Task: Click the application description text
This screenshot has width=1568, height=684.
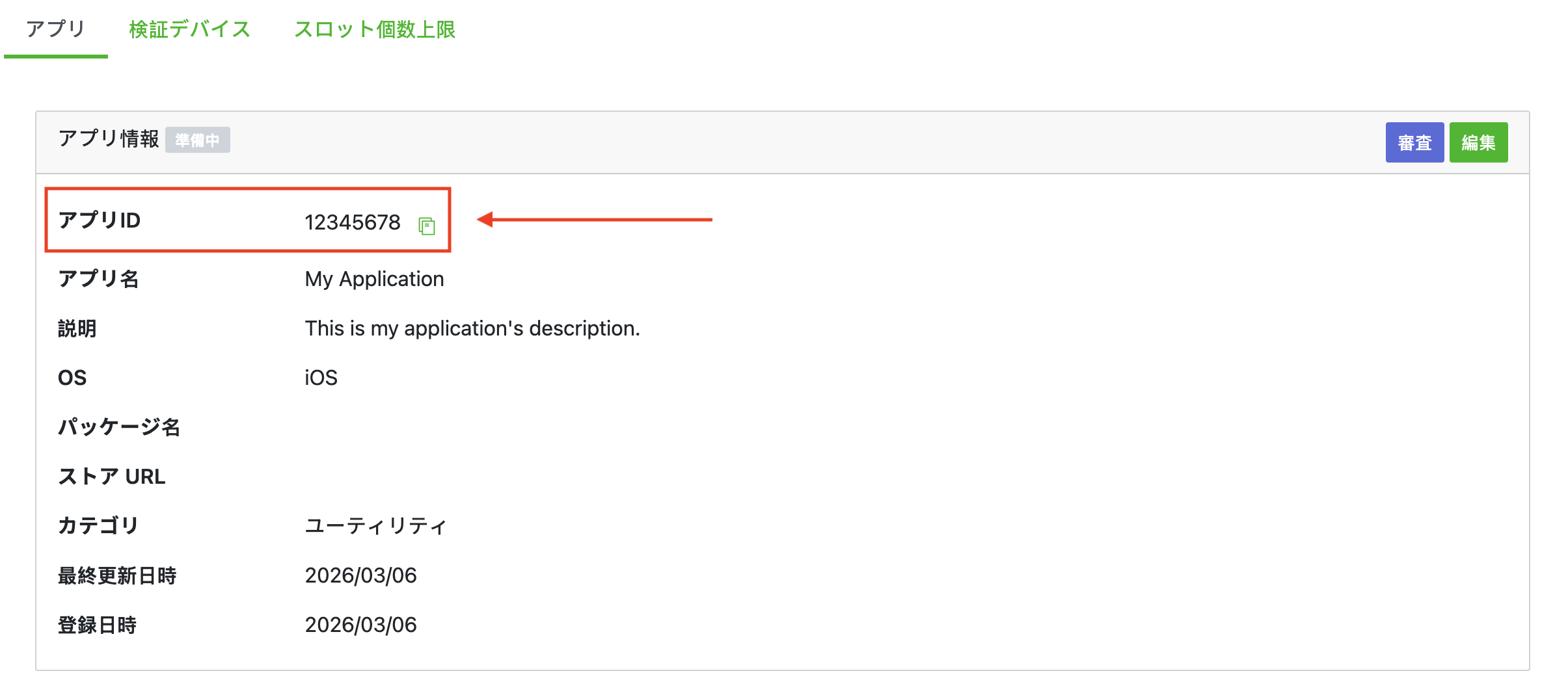Action: pyautogui.click(x=472, y=328)
